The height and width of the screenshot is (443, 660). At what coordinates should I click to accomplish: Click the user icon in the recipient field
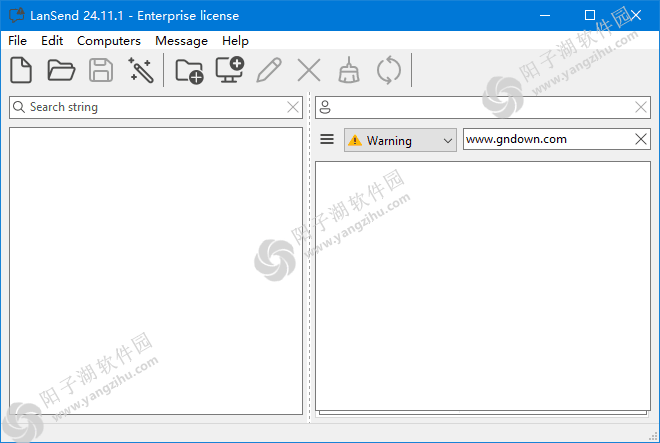tap(325, 107)
